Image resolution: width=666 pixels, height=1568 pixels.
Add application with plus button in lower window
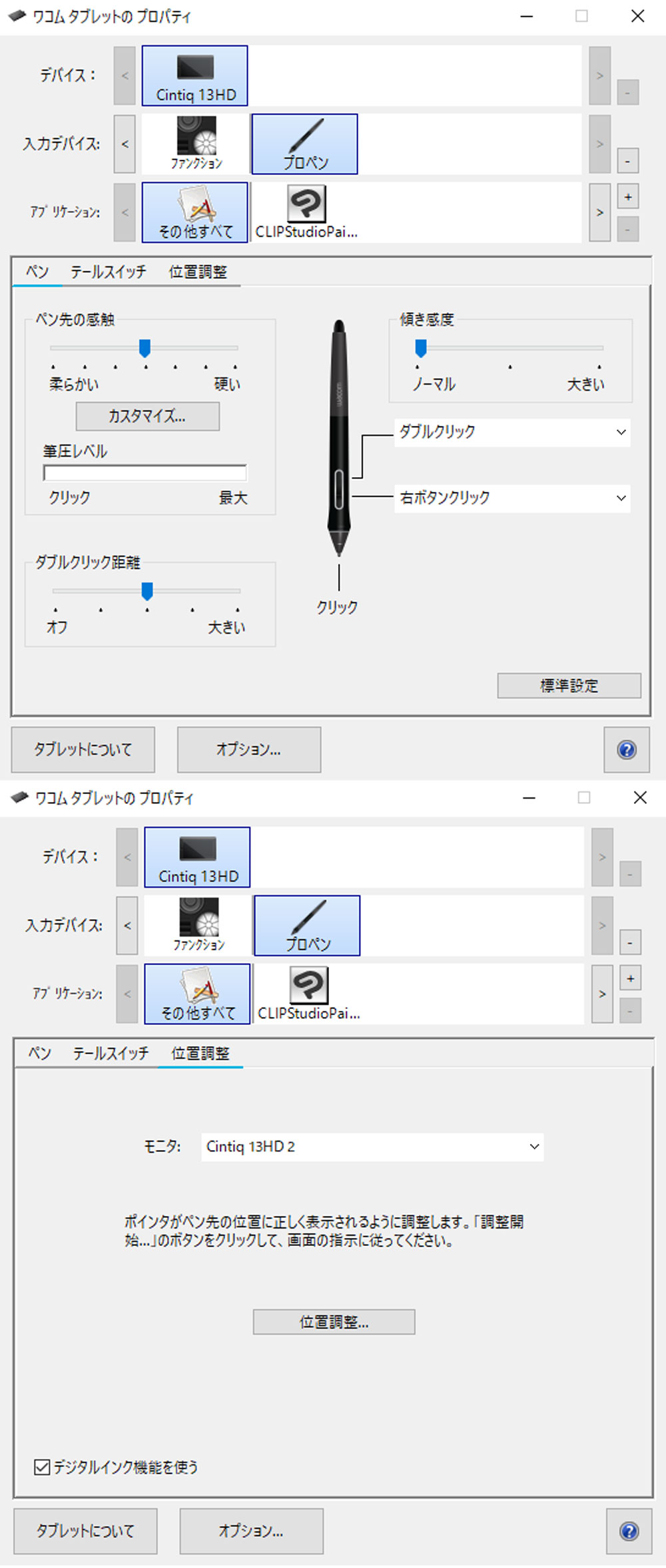[631, 978]
